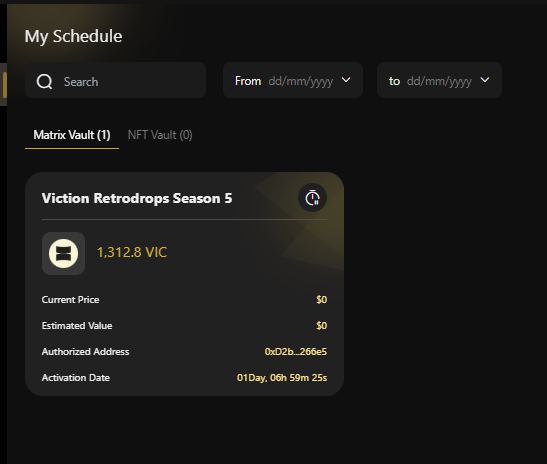Click the authorized address 0xD2b...266e5
This screenshot has width=547, height=464.
296,352
